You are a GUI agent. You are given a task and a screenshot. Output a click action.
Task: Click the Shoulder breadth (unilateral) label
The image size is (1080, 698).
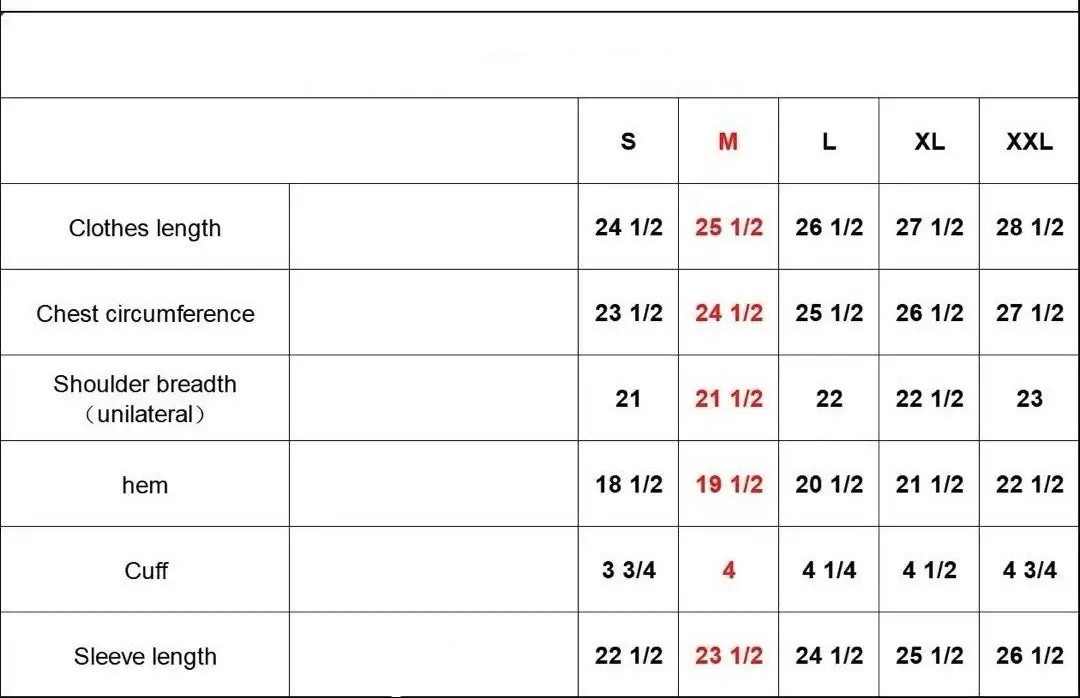point(145,399)
